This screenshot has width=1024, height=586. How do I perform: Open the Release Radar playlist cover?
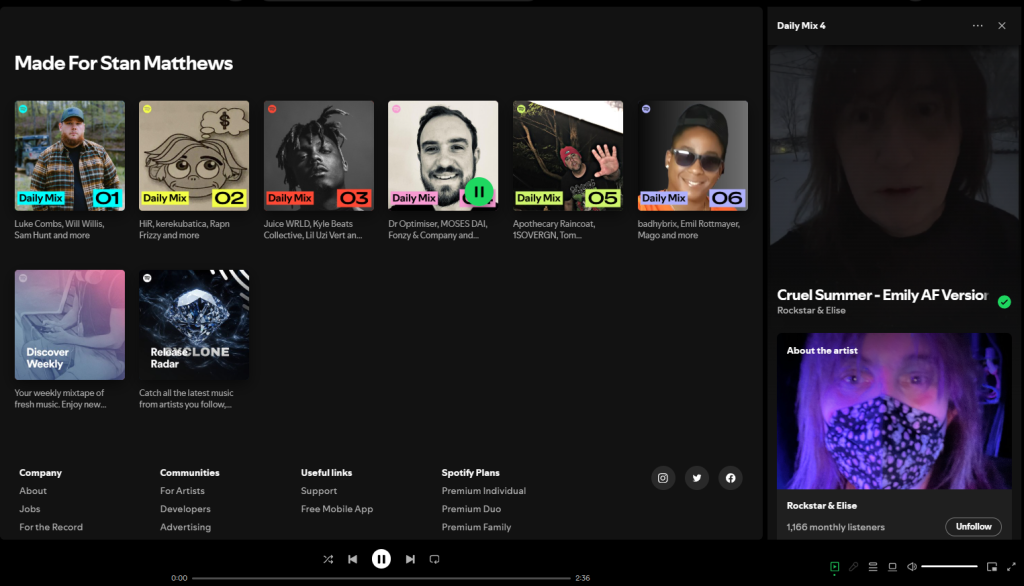[x=194, y=325]
